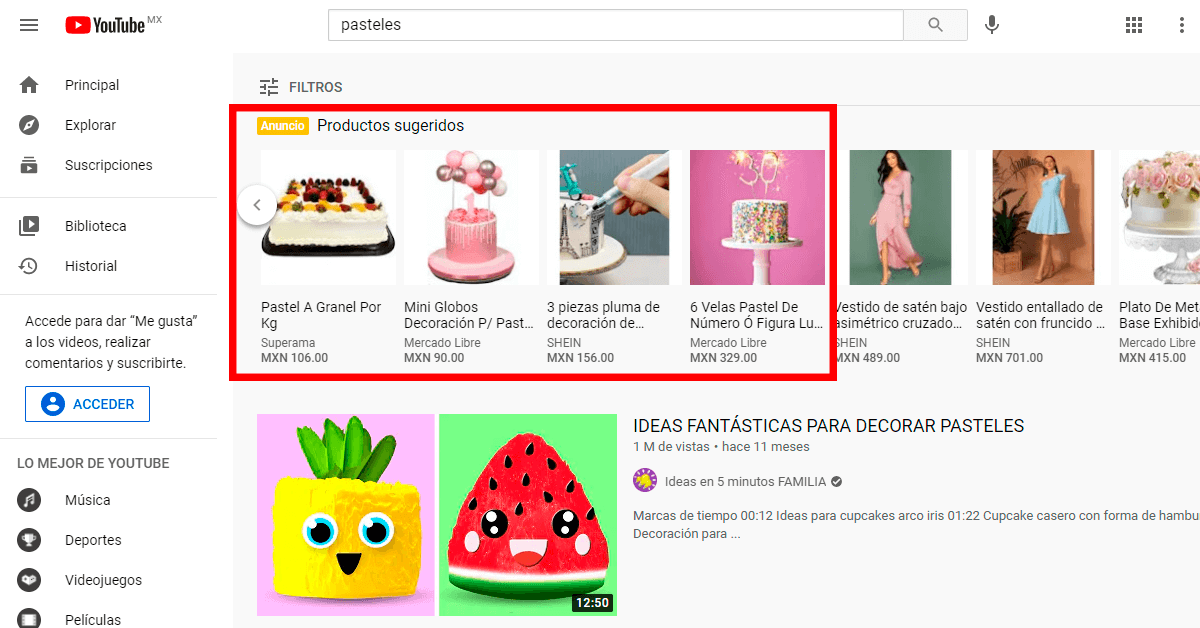Go to Videojuegos section

[x=103, y=579]
